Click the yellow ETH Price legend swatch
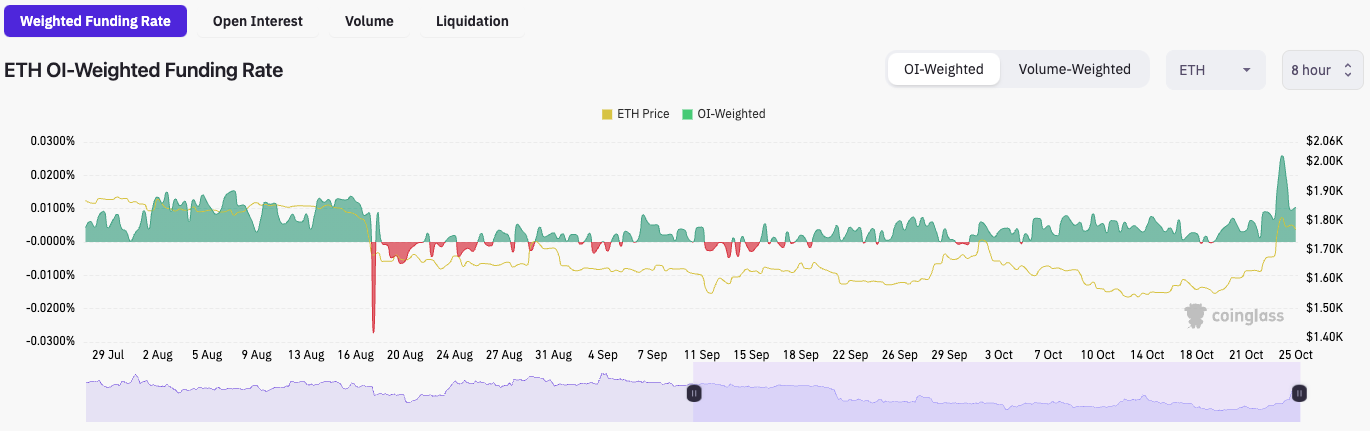Image resolution: width=1370 pixels, height=431 pixels. point(607,114)
